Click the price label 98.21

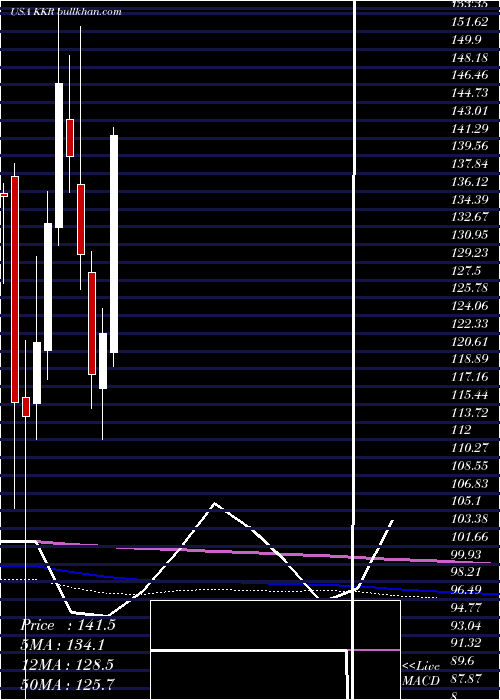[x=466, y=571]
